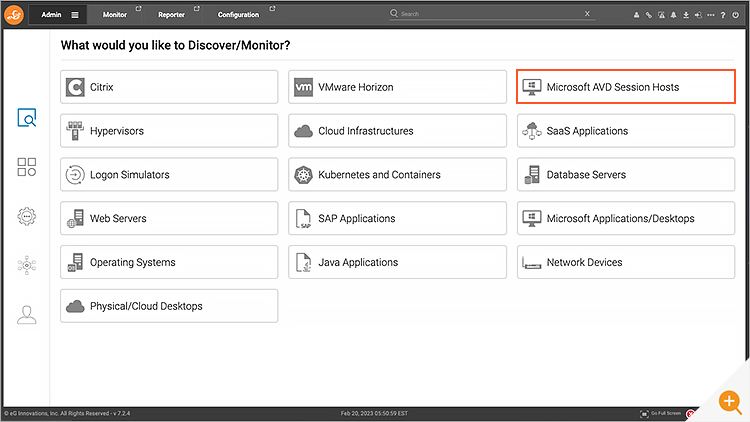This screenshot has width=750, height=422.
Task: Choose SAP Applications
Action: coord(397,218)
